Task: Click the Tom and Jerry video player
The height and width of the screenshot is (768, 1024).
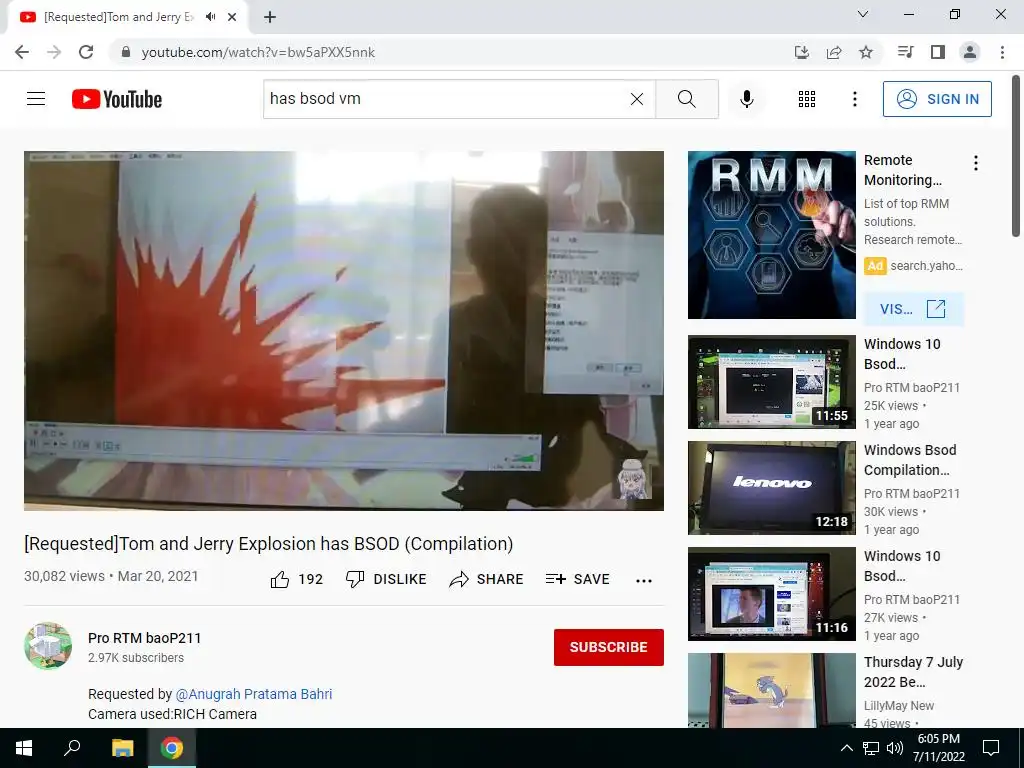Action: (x=344, y=330)
